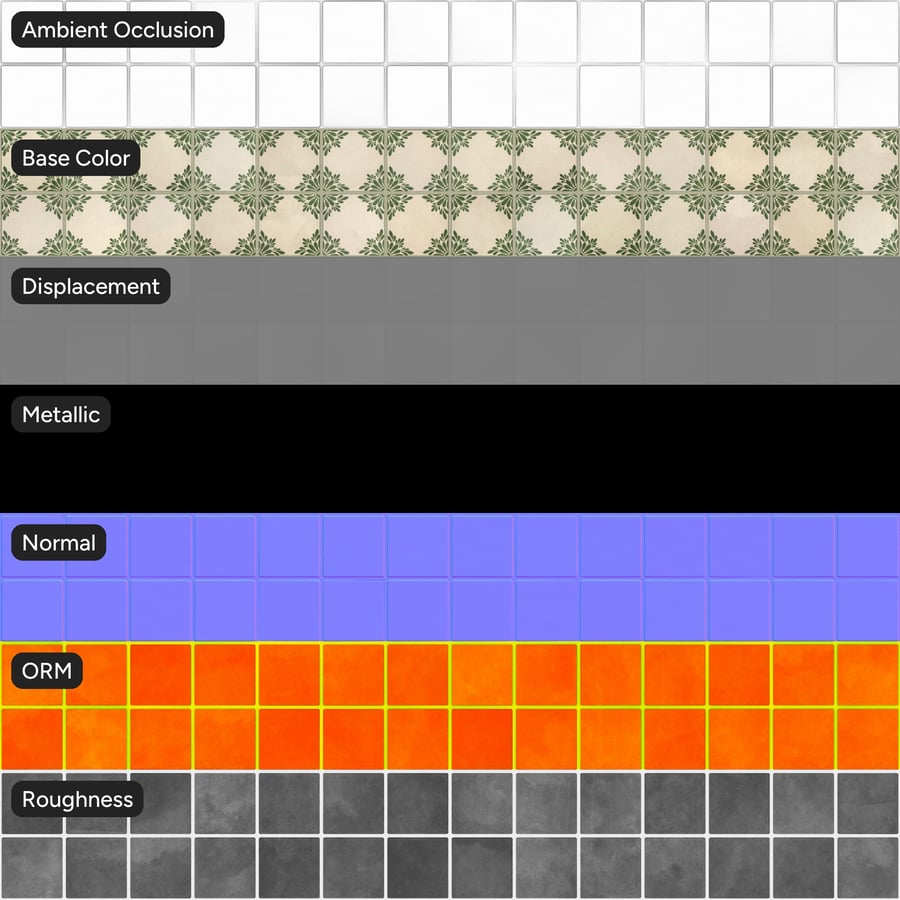Choose the Displacement map label

tap(91, 286)
